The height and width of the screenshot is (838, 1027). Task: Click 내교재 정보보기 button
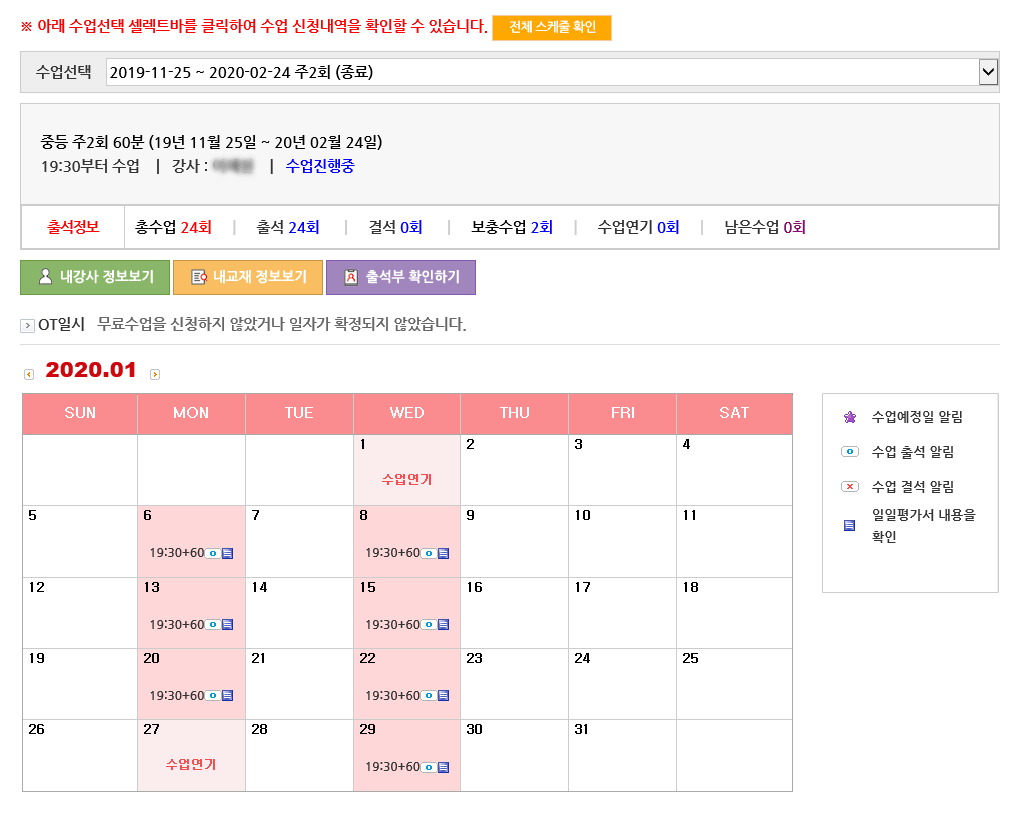[248, 277]
